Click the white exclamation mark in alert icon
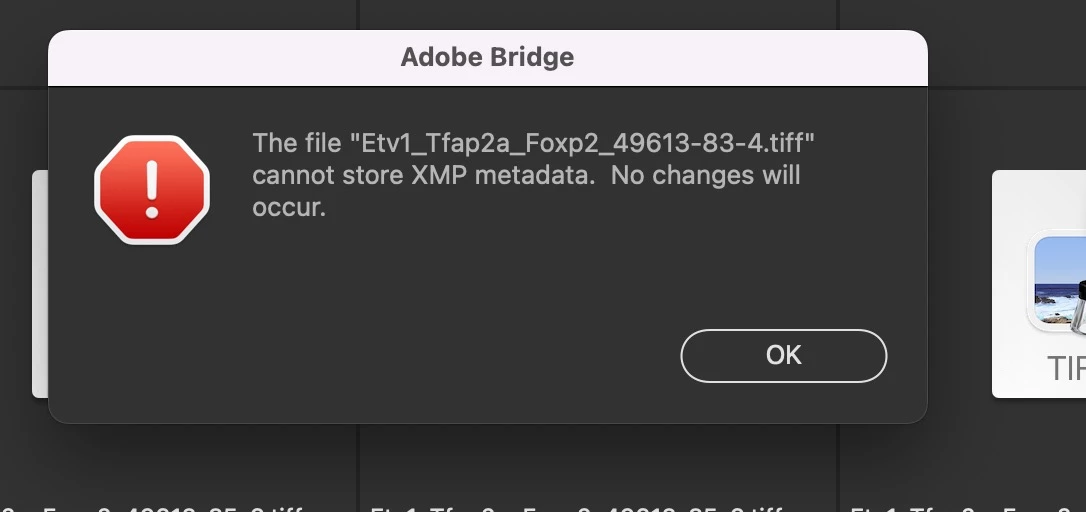Image resolution: width=1086 pixels, height=512 pixels. (152, 189)
